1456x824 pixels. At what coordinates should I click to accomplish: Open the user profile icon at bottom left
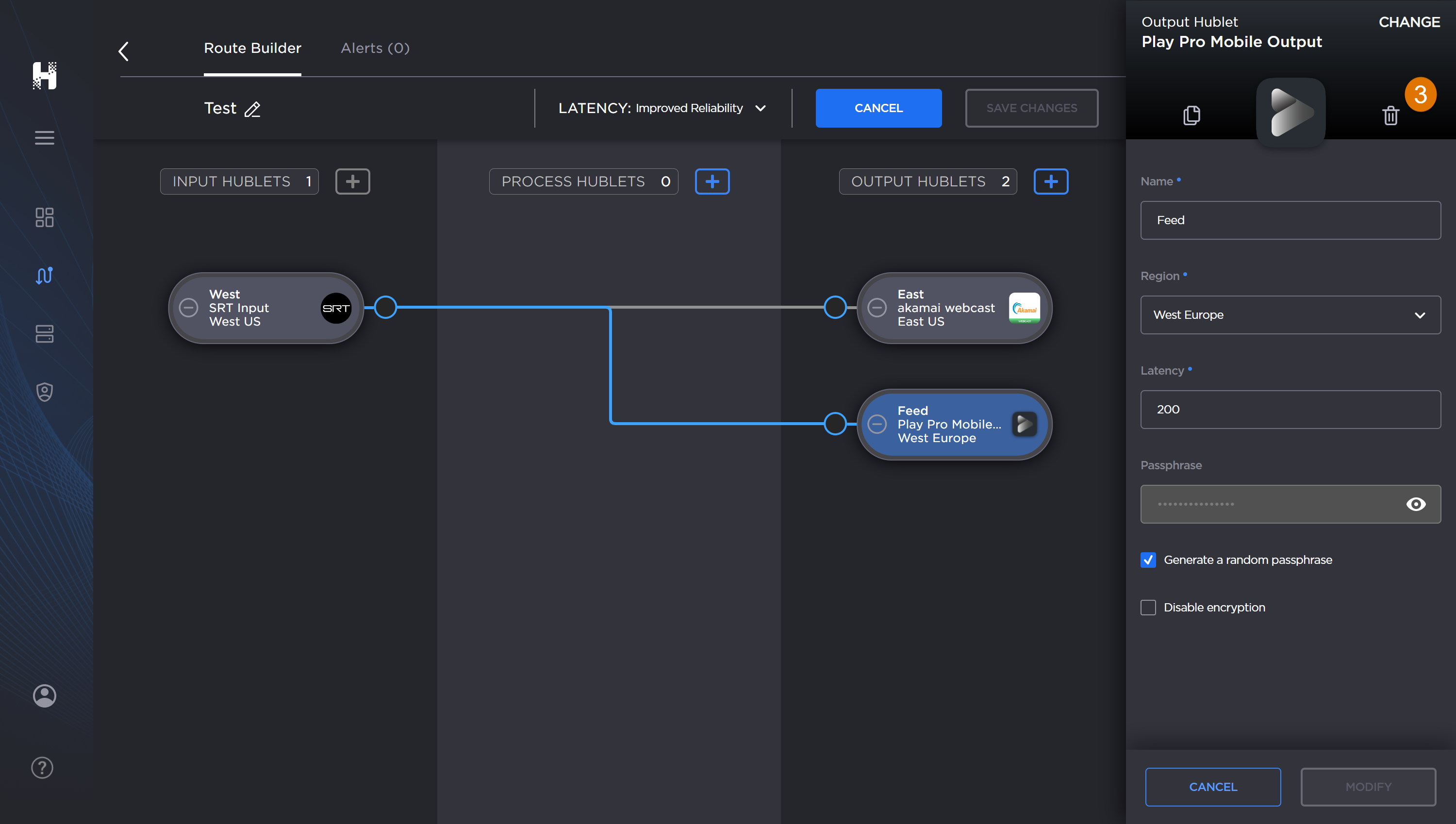pos(44,695)
